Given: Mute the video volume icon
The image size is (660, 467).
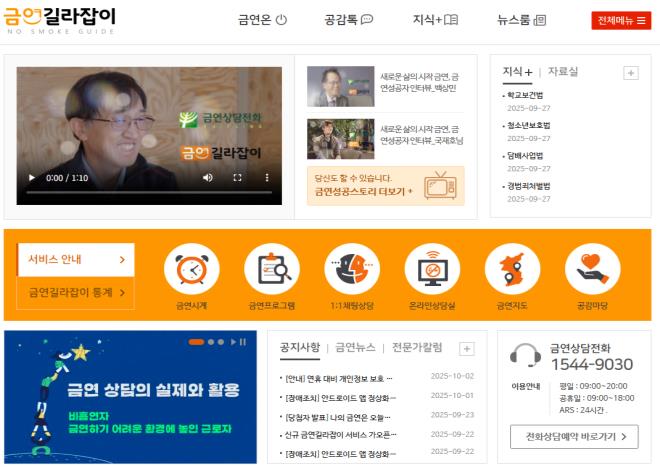Looking at the screenshot, I should point(208,178).
